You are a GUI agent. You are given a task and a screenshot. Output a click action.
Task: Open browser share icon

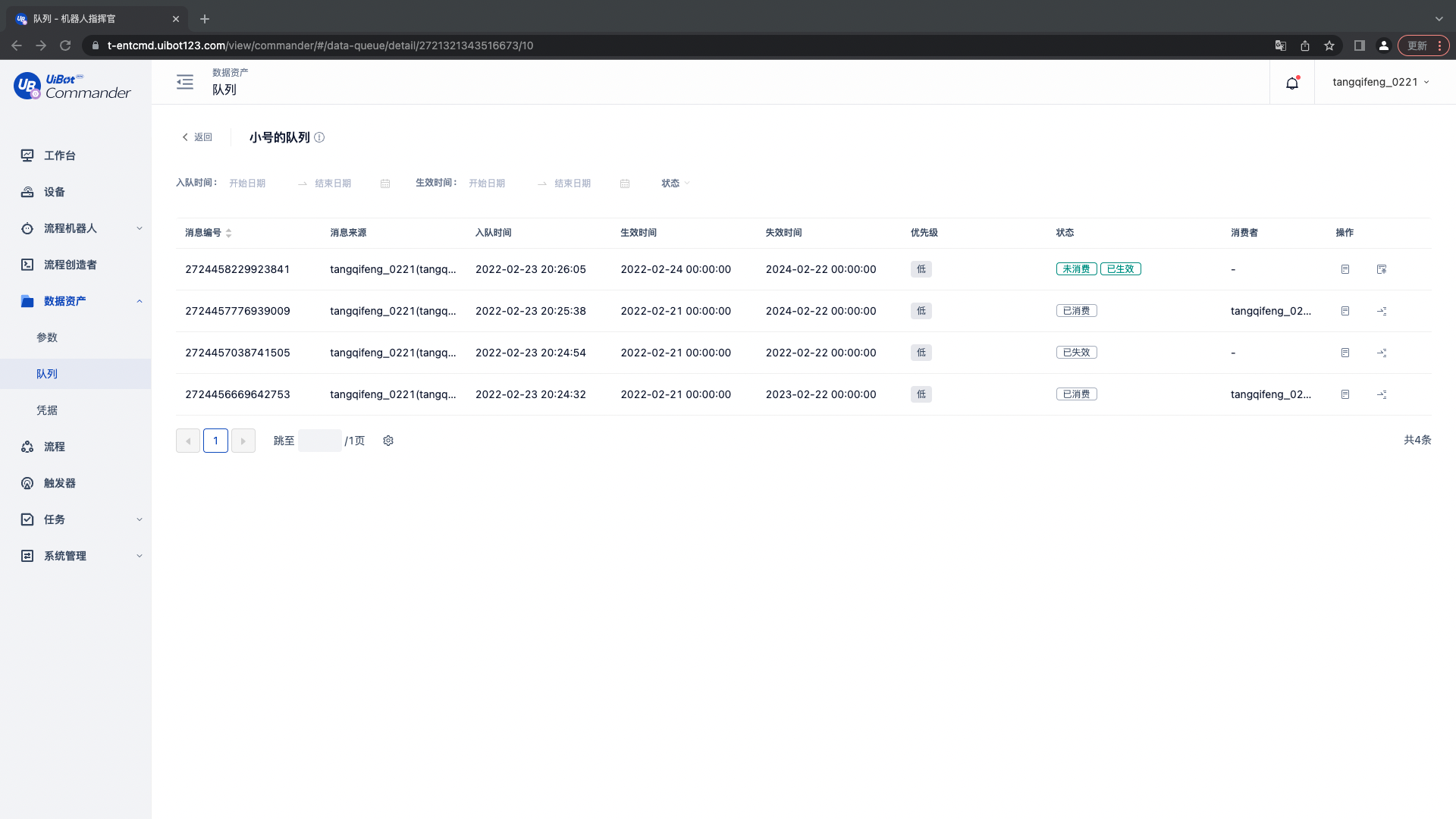coord(1305,45)
